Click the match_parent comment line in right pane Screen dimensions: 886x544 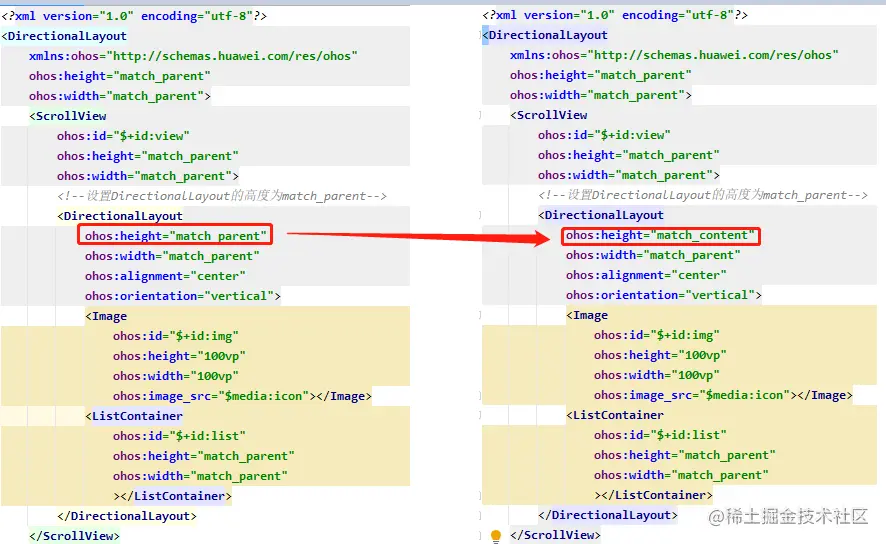703,195
